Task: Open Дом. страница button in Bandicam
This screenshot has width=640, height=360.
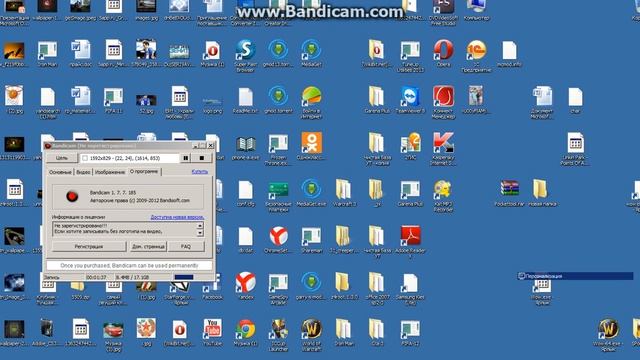Action: click(148, 247)
